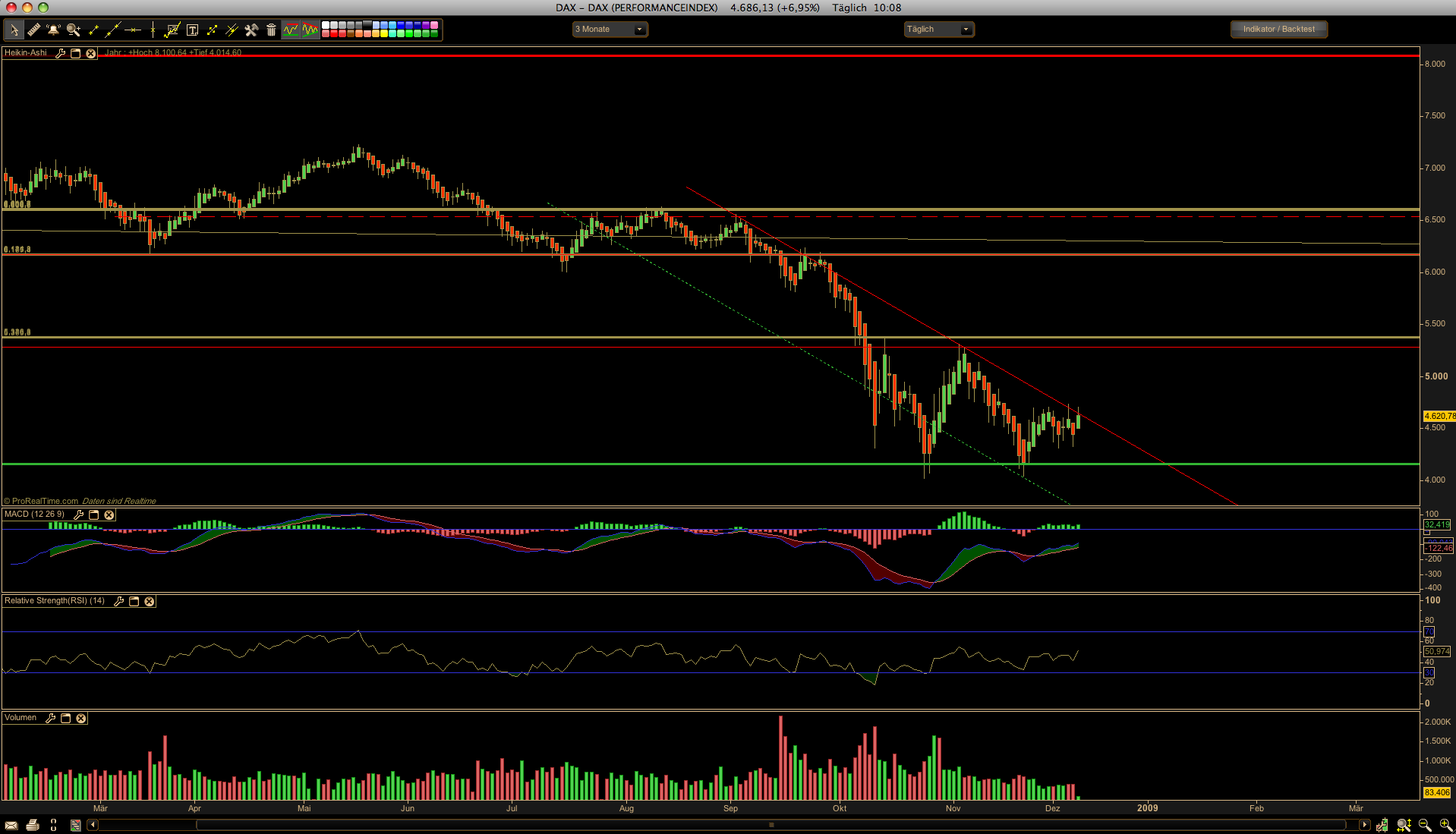Click the RSI current value 50,974 label

(x=1437, y=651)
